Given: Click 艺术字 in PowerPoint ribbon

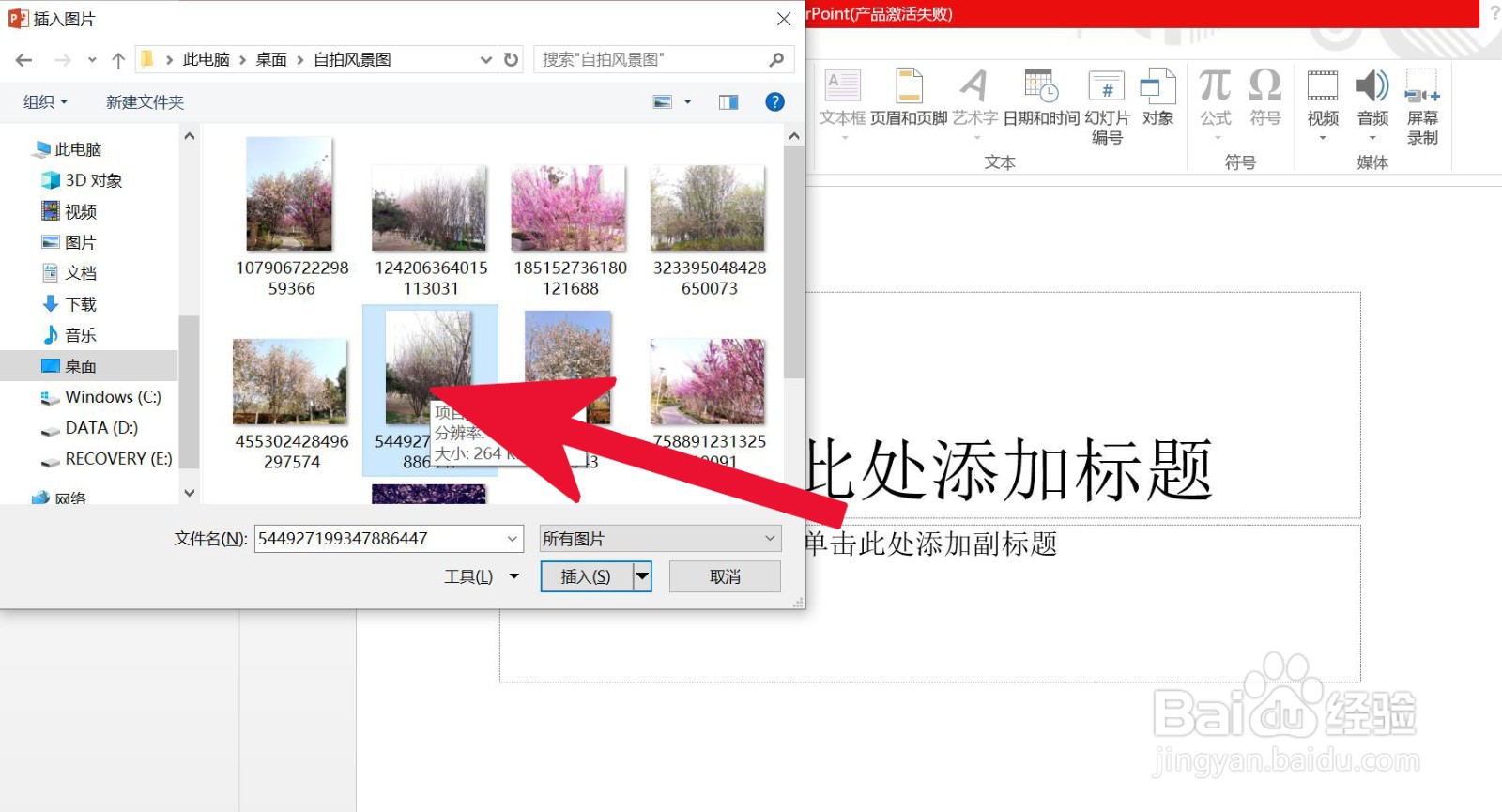Looking at the screenshot, I should click(x=975, y=103).
